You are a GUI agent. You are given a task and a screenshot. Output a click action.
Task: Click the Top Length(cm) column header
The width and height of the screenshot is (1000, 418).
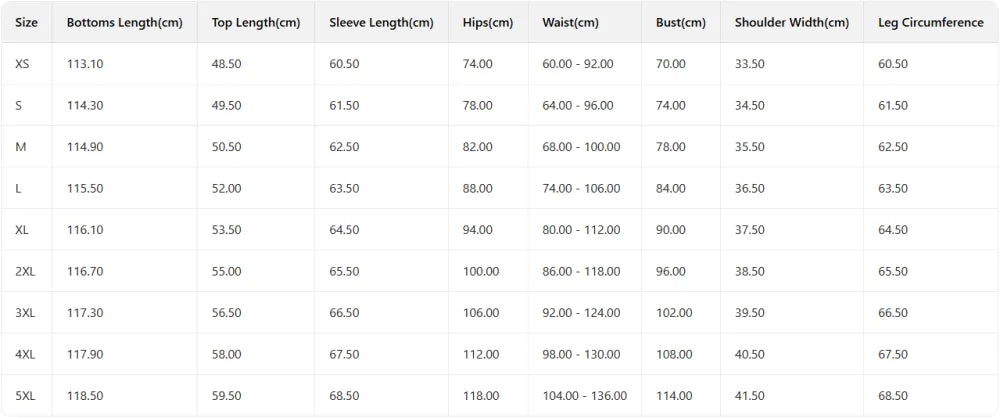[256, 22]
